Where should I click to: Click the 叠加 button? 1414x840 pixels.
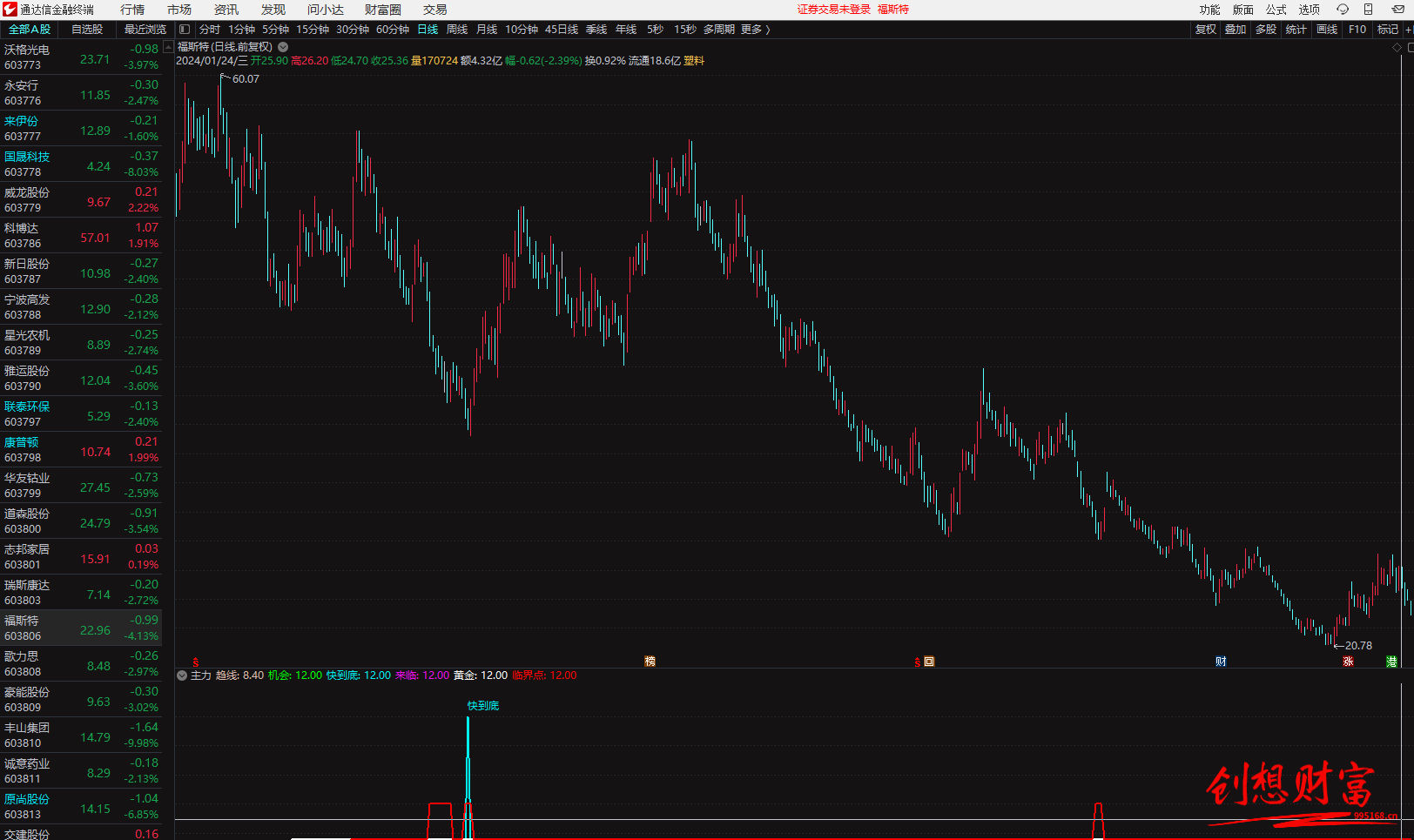coord(1236,30)
